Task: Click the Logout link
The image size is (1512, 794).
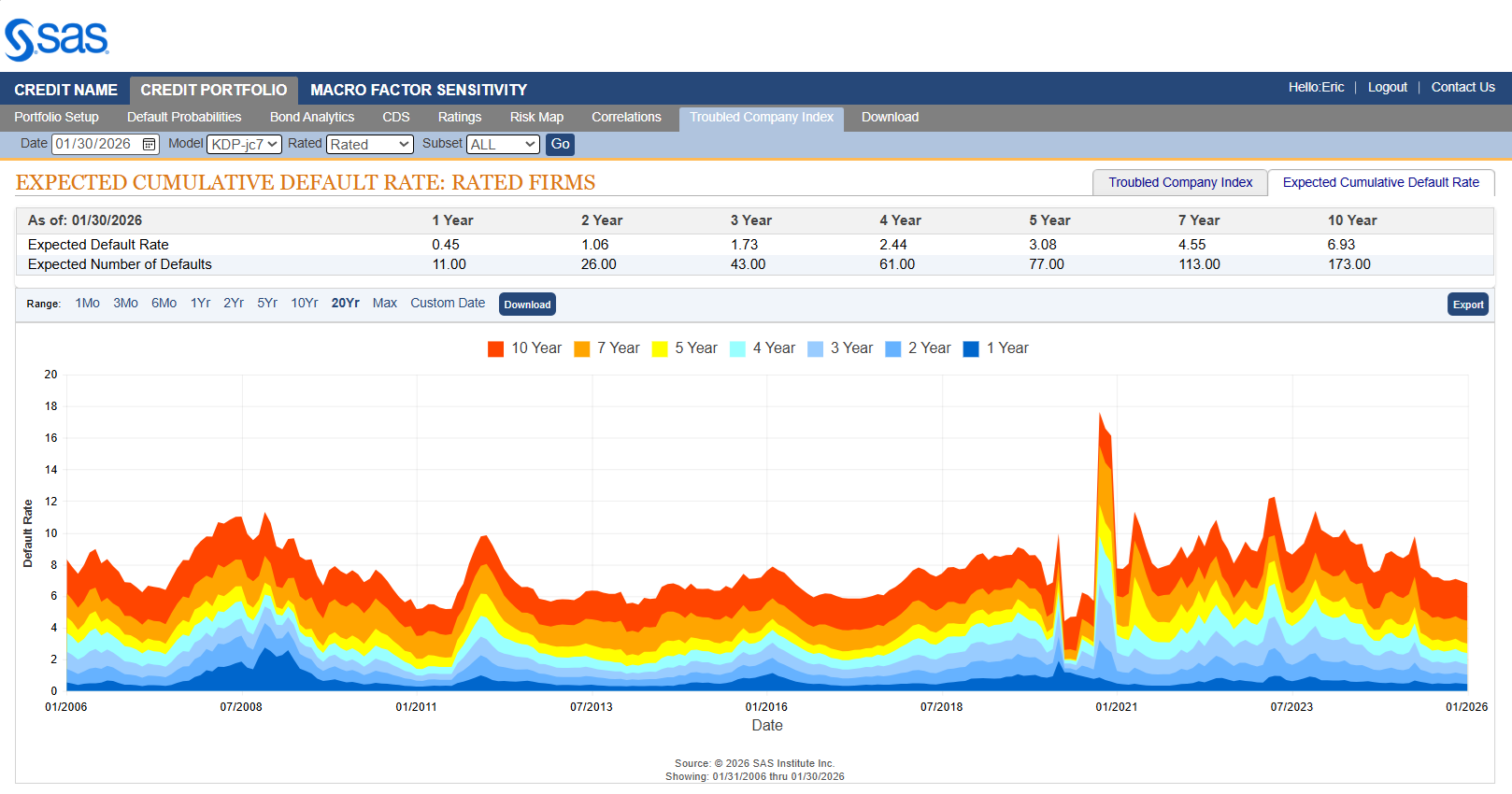Action: click(1387, 87)
